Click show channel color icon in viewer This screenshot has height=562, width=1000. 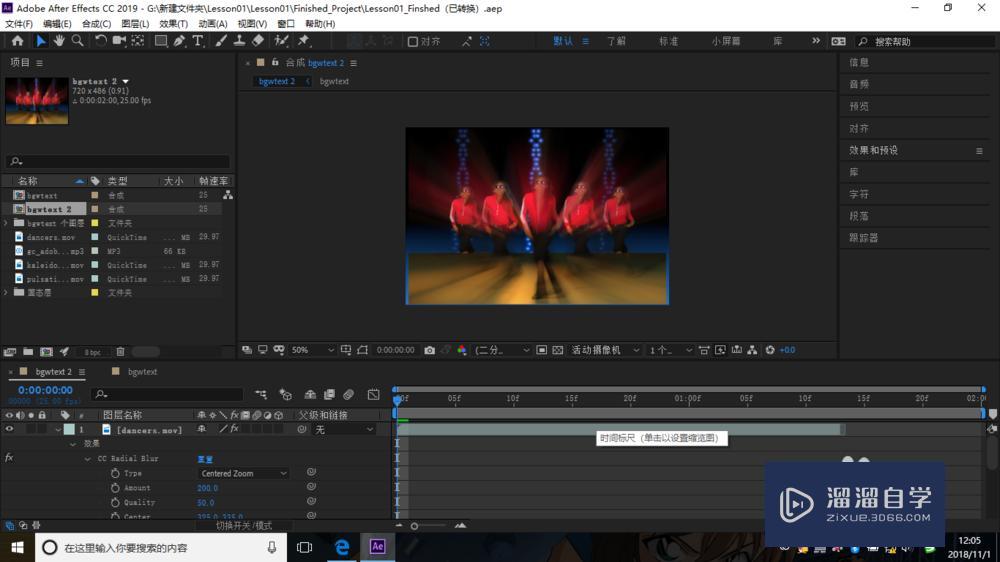click(x=462, y=350)
